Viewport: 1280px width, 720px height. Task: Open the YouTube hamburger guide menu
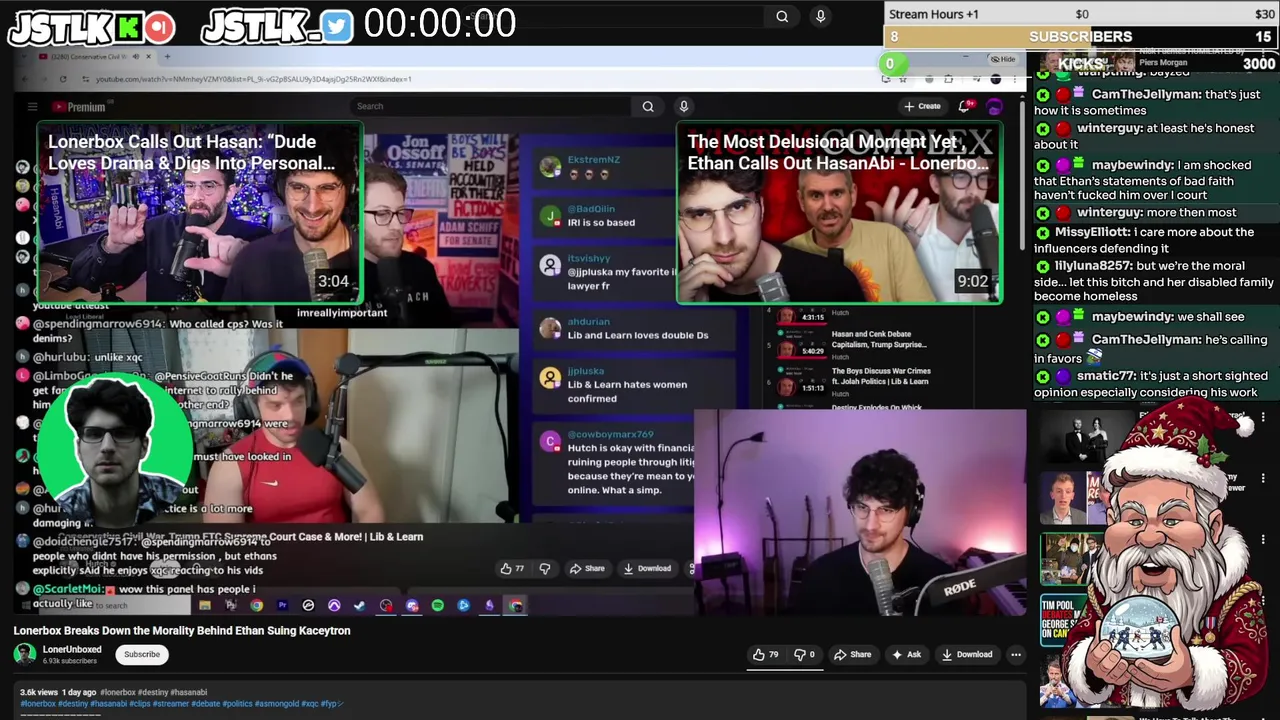(32, 107)
